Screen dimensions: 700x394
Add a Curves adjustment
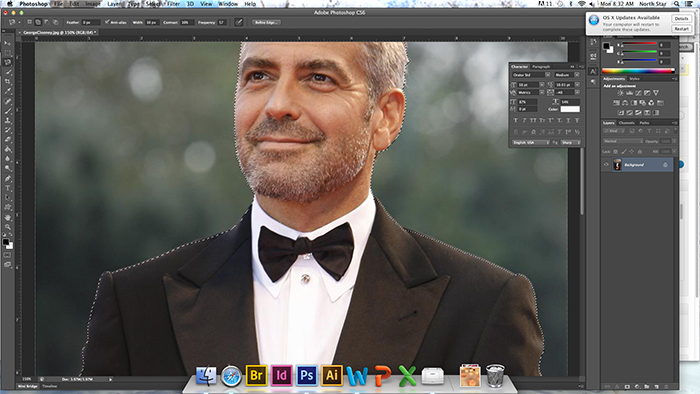click(x=638, y=93)
